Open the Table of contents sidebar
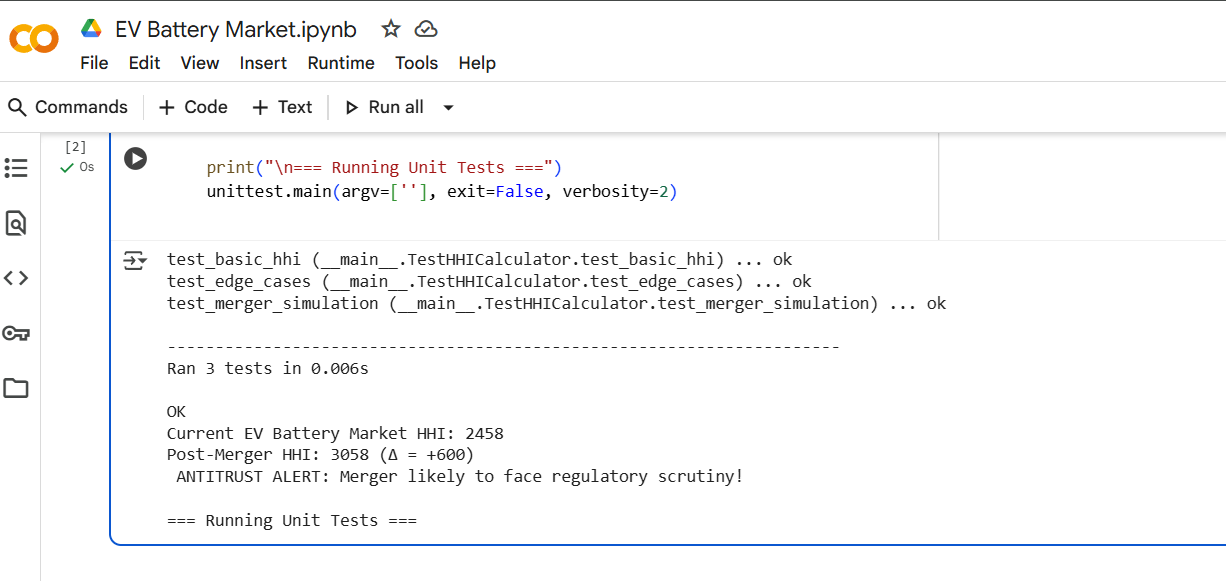The image size is (1226, 581). coord(16,168)
